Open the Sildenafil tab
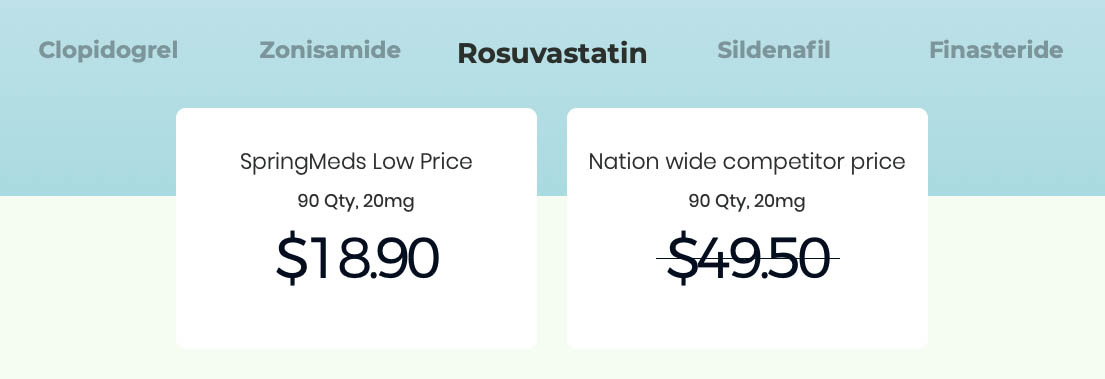1105x379 pixels. point(774,50)
